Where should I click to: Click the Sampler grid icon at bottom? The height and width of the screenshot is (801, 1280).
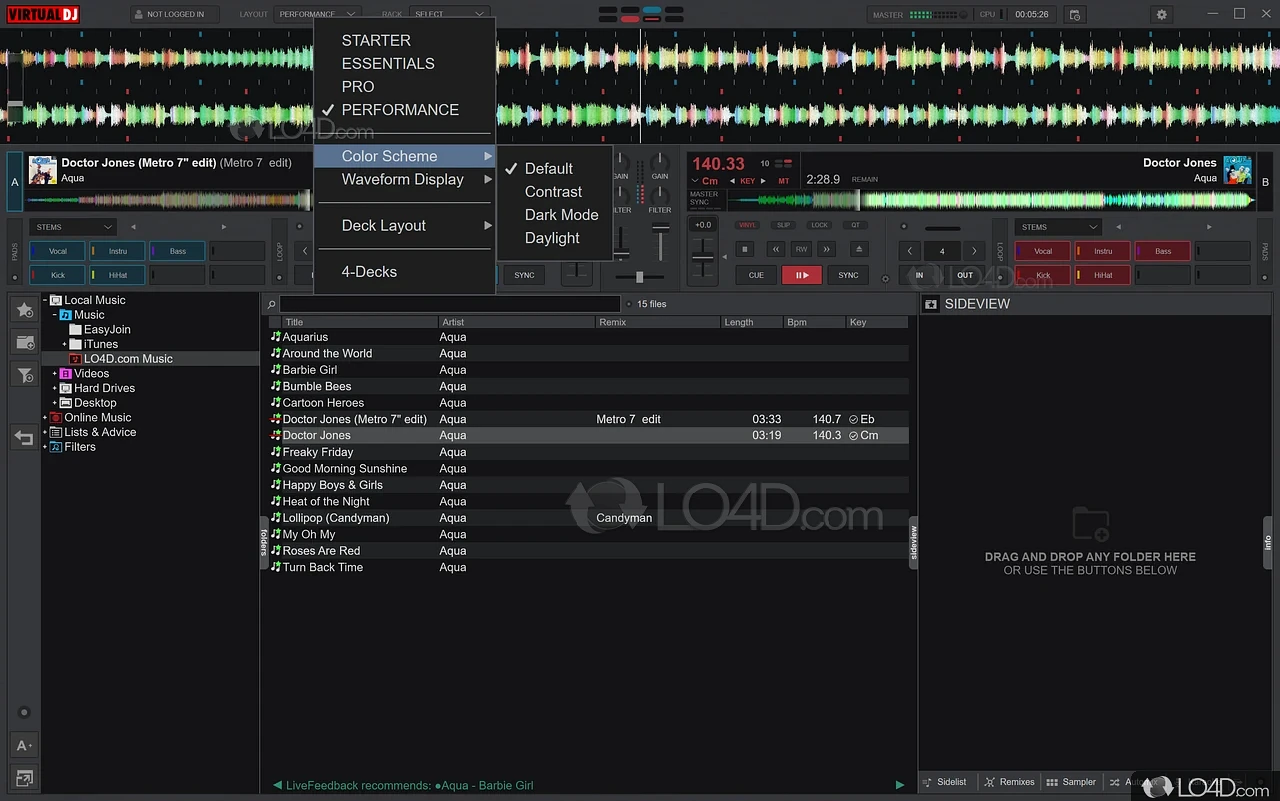click(1052, 782)
